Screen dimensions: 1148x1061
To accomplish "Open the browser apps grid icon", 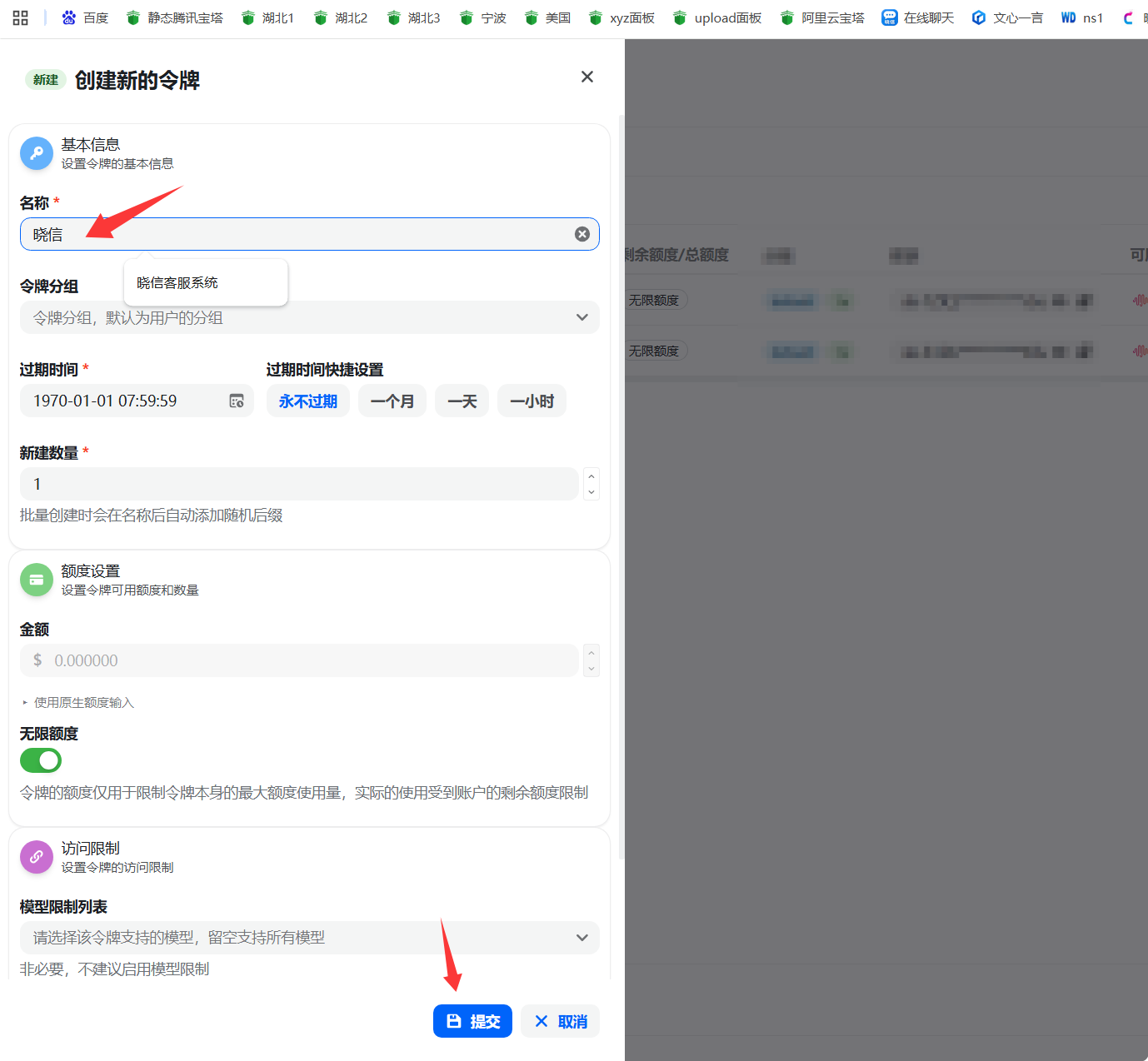I will click(x=21, y=17).
